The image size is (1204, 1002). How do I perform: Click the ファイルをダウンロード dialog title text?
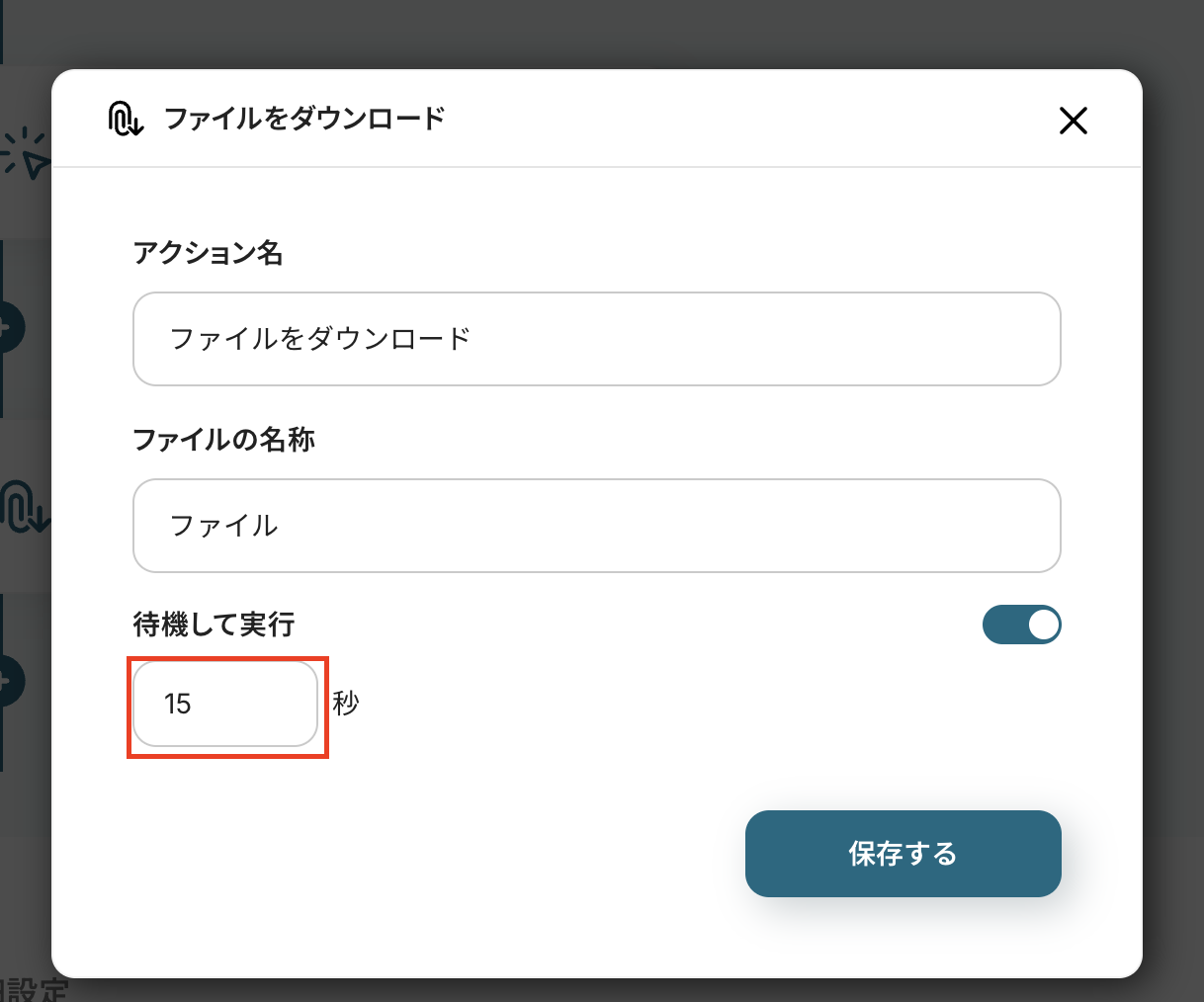pyautogui.click(x=304, y=120)
